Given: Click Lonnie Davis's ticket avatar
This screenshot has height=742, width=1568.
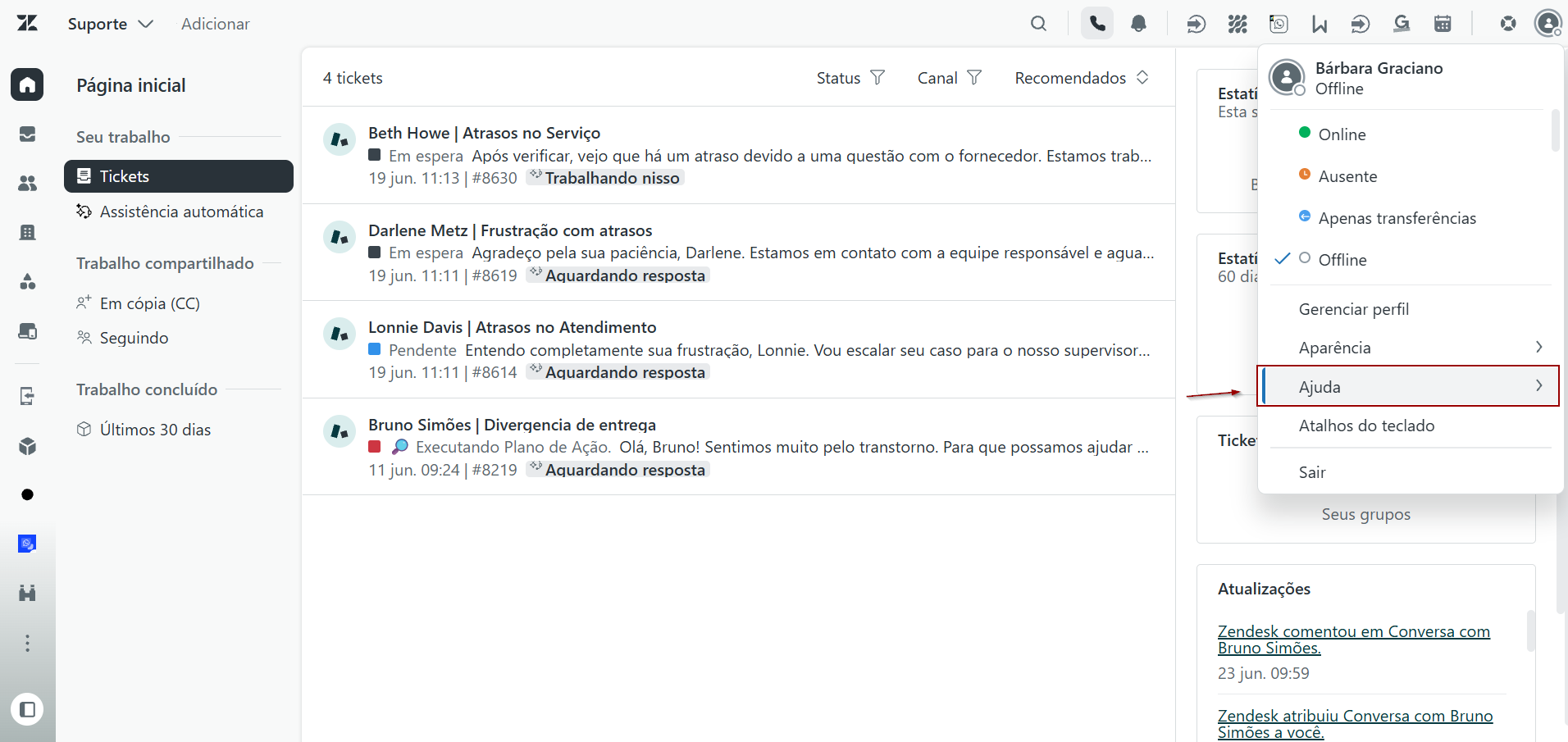Looking at the screenshot, I should pyautogui.click(x=340, y=334).
